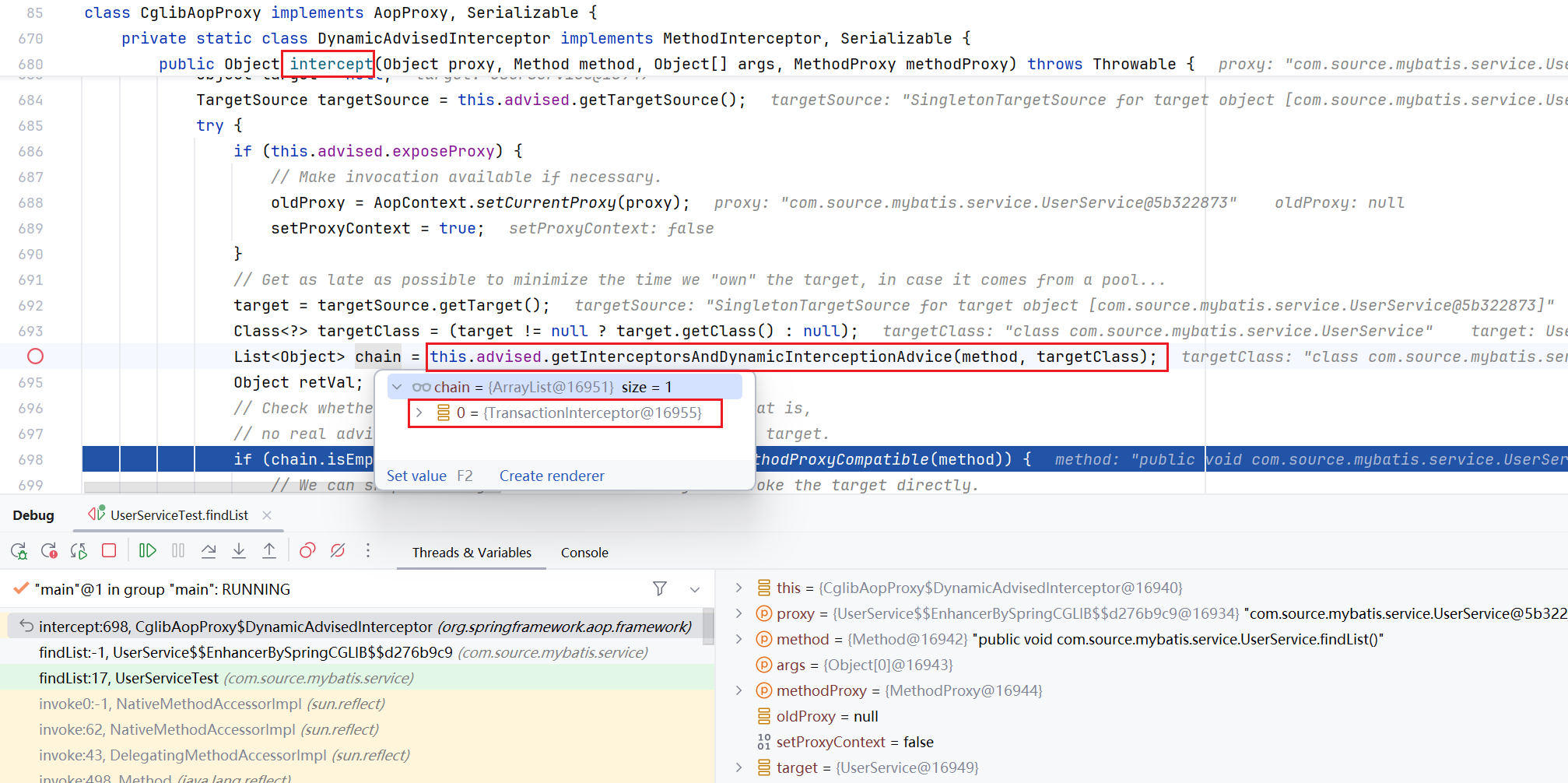Screen dimensions: 1568x783
Task: Click the parameter icon beside proxy variable
Action: (764, 613)
